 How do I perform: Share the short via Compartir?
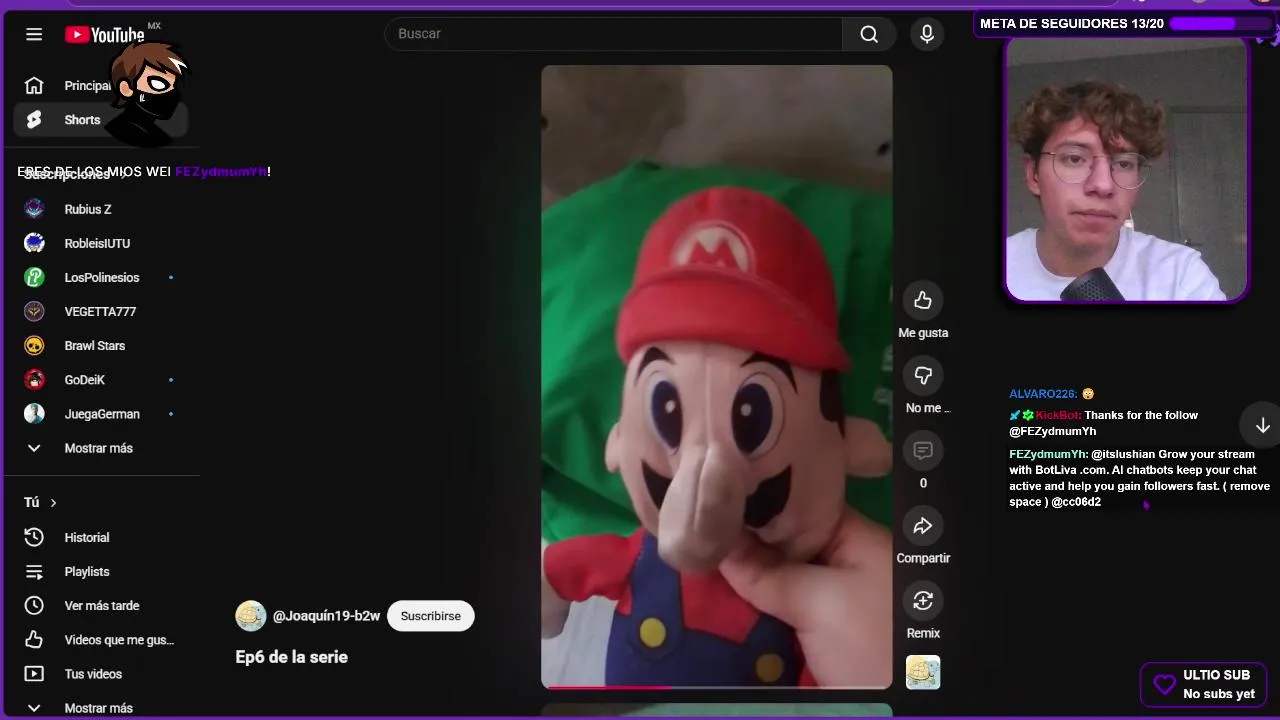[x=923, y=525]
